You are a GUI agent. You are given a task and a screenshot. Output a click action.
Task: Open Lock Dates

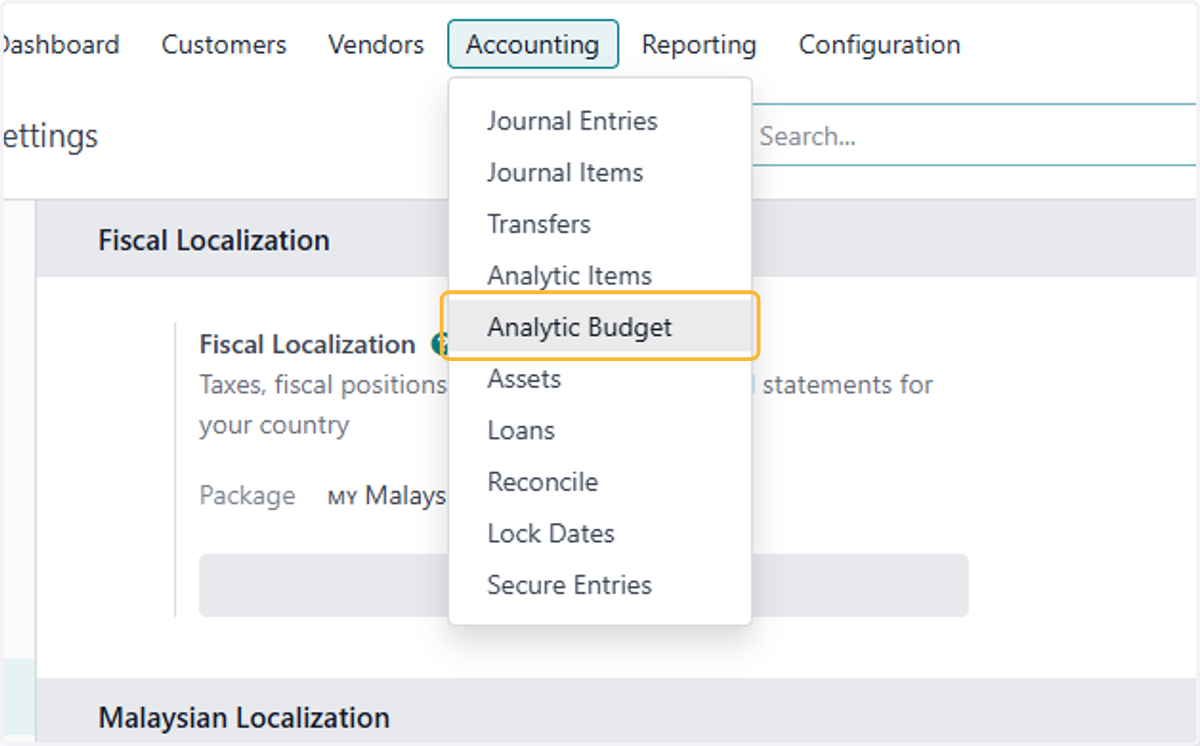[600, 533]
